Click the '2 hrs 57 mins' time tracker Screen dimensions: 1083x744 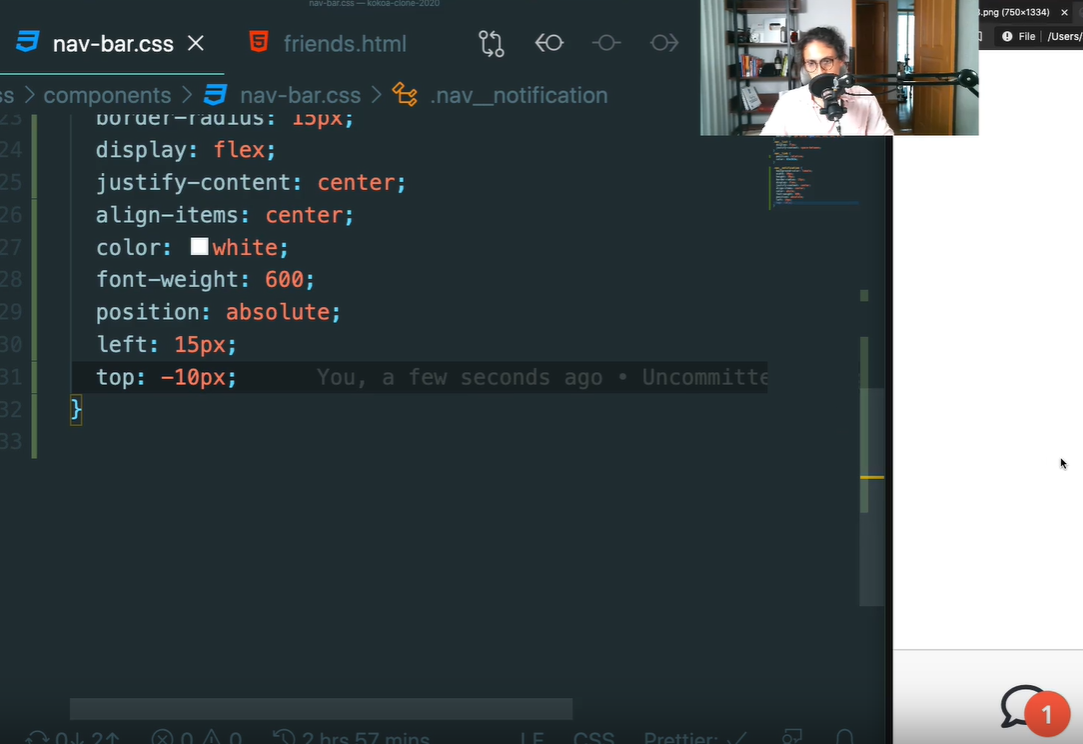(x=351, y=738)
